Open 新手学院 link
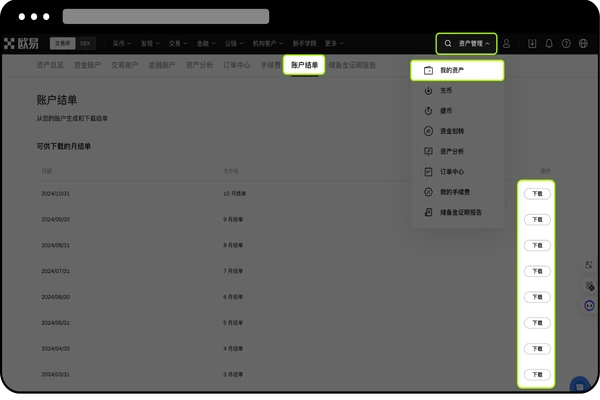 coord(304,44)
